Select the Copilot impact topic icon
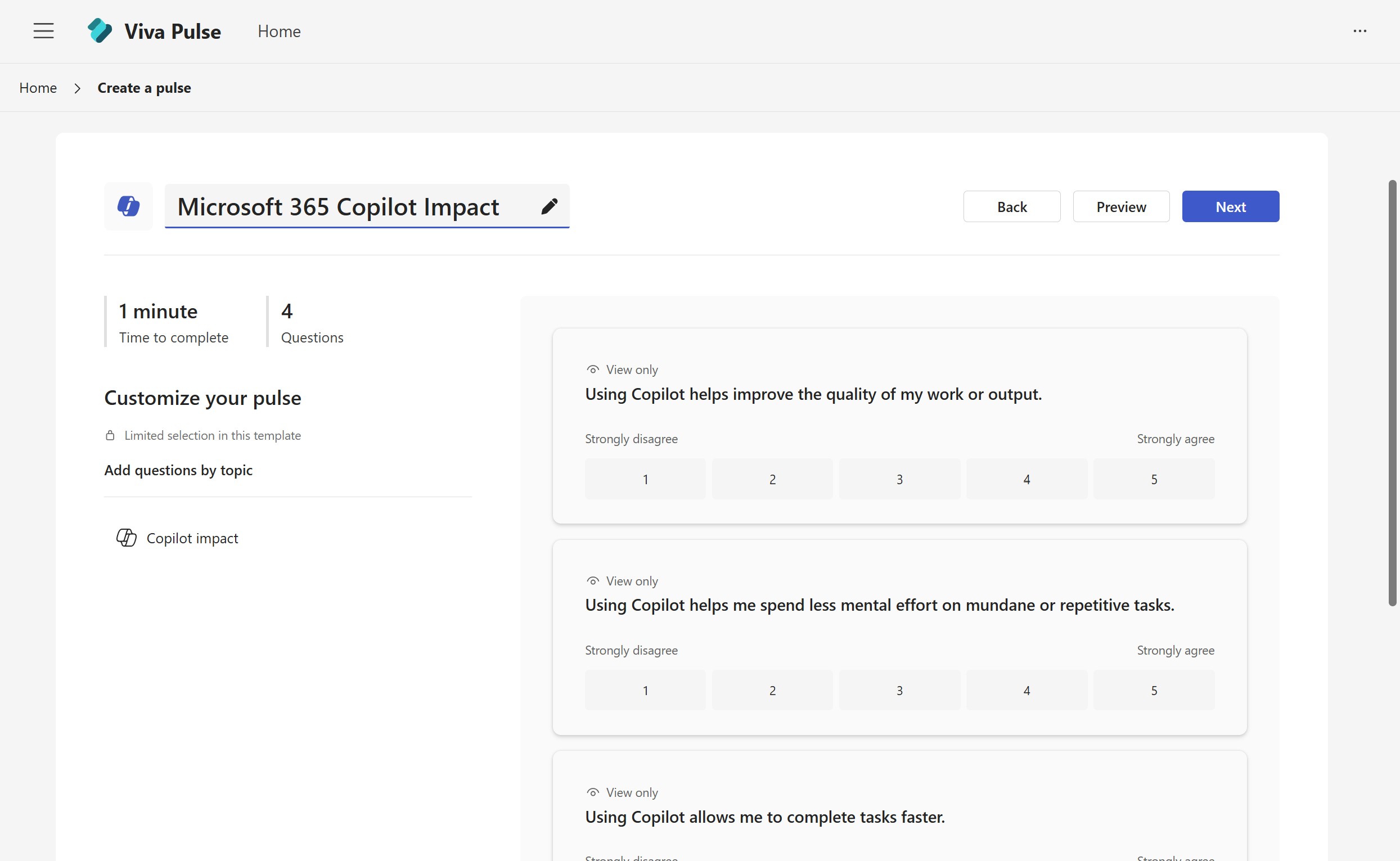This screenshot has width=1400, height=861. pos(127,538)
